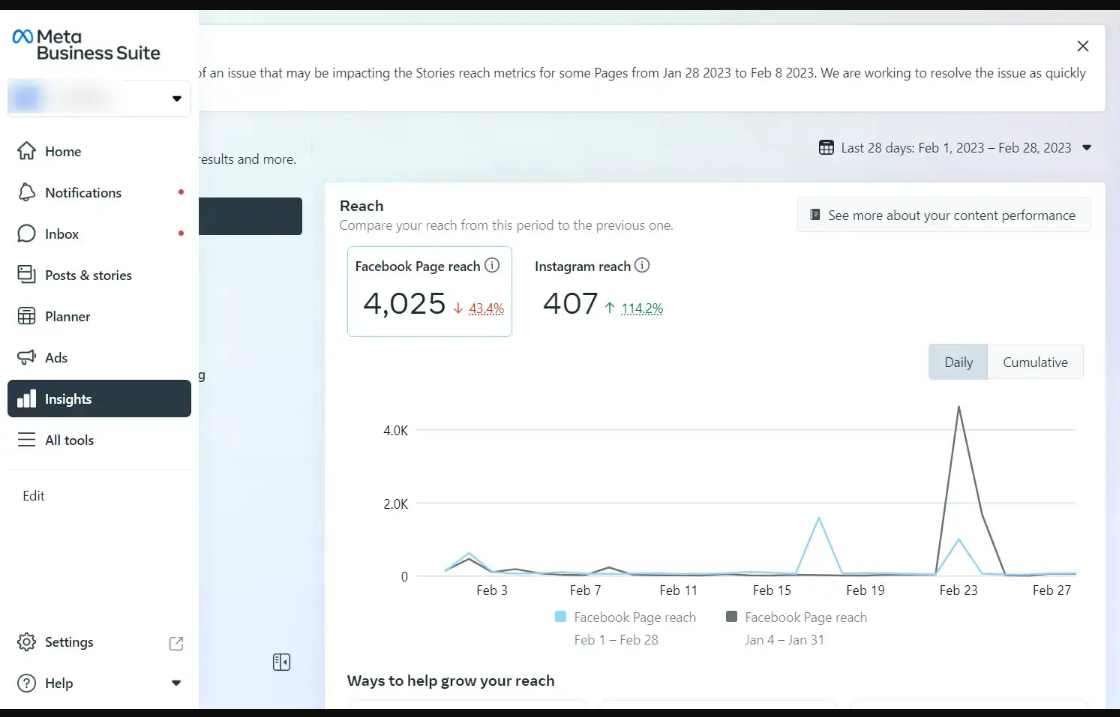
Task: Open Posts & stories menu item
Action: coord(88,275)
